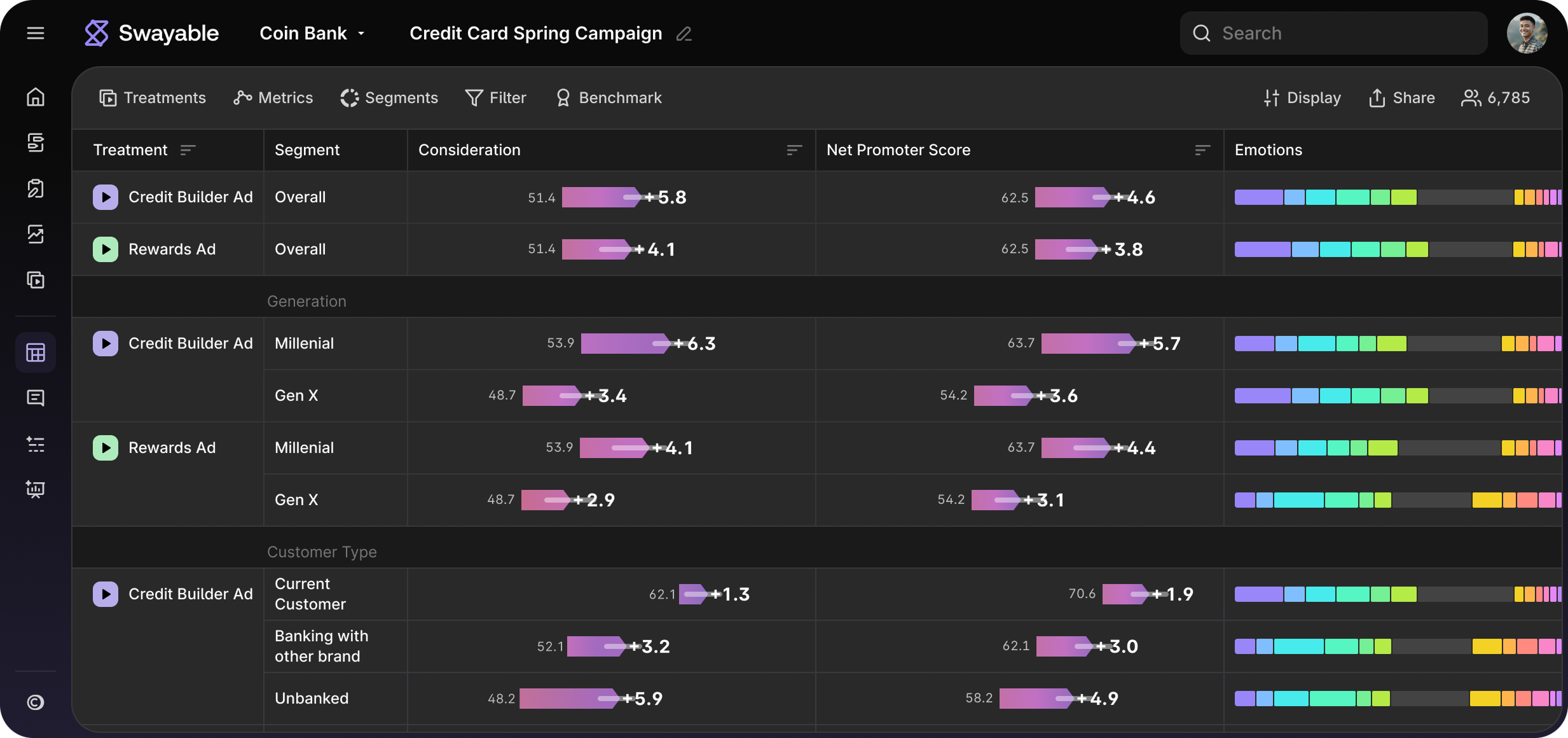
Task: Click the copyright icon at sidebar bottom
Action: tap(36, 702)
